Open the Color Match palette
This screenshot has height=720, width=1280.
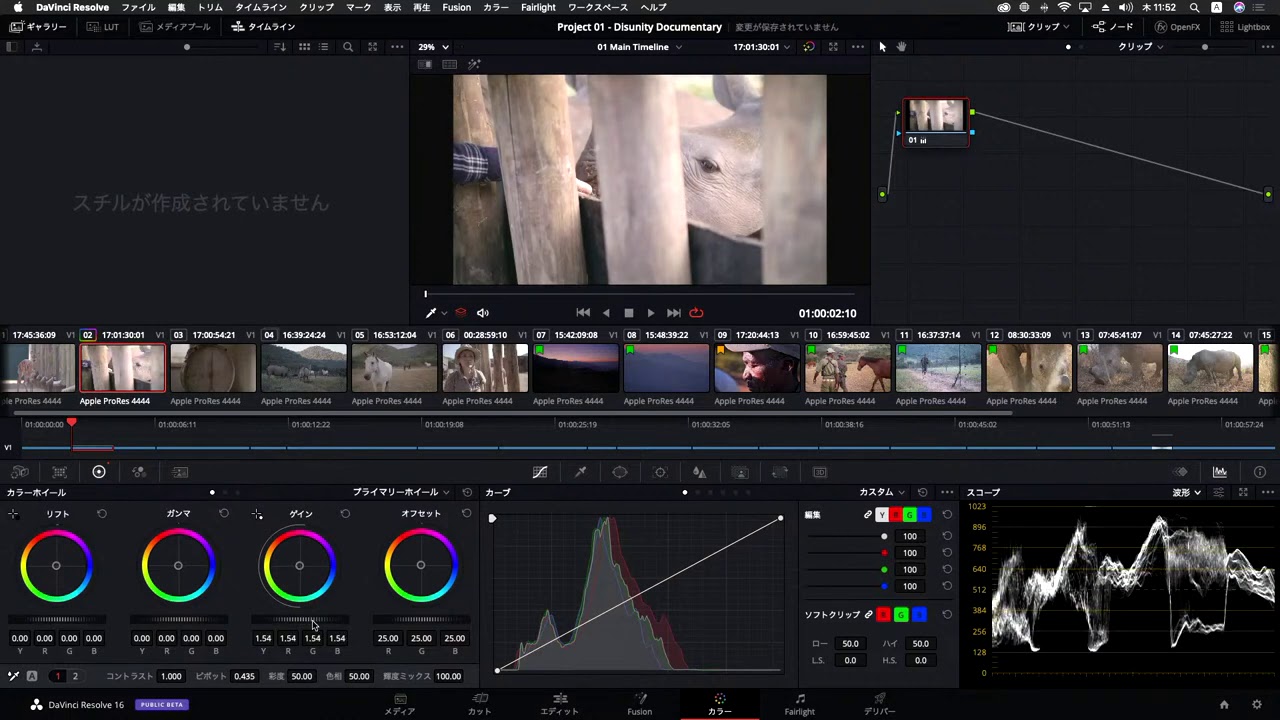(60, 472)
